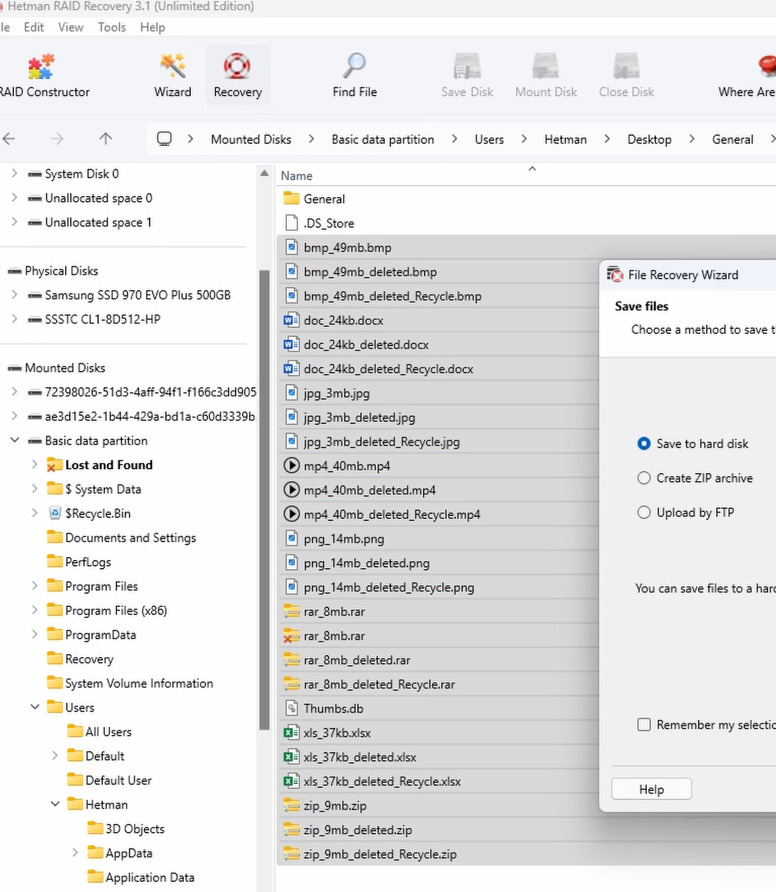Expand $ System Data folder

[x=35, y=489]
